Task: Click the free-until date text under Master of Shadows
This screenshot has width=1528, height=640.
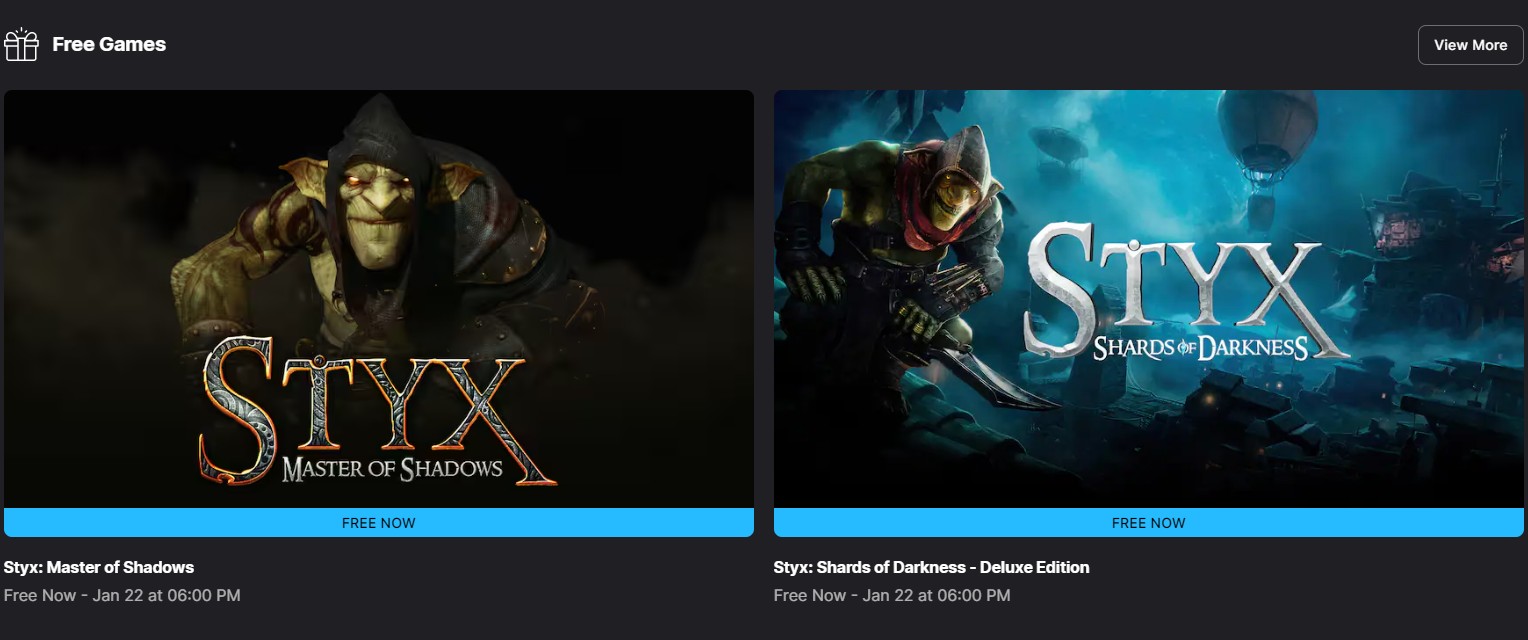Action: point(122,595)
